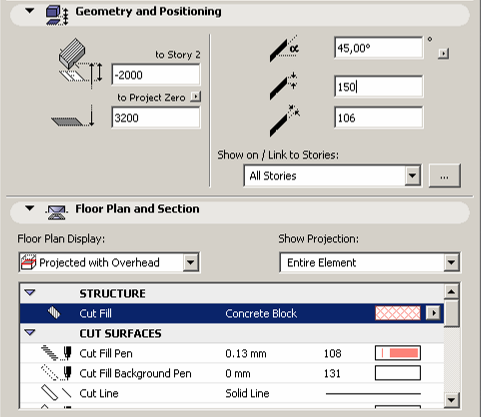This screenshot has height=417, width=481.
Task: Click the perpendicular roof thickness icon
Action: point(285,120)
